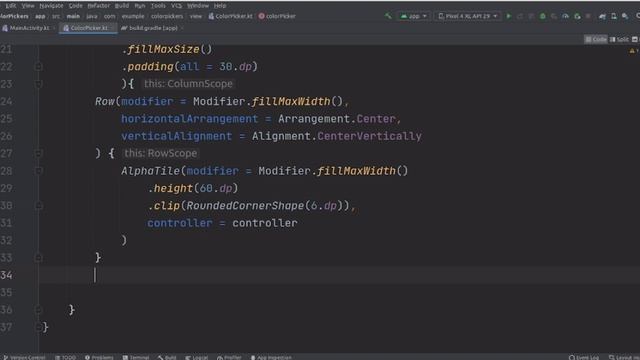Open the Terminal tool window
The image size is (640, 360).
136,357
